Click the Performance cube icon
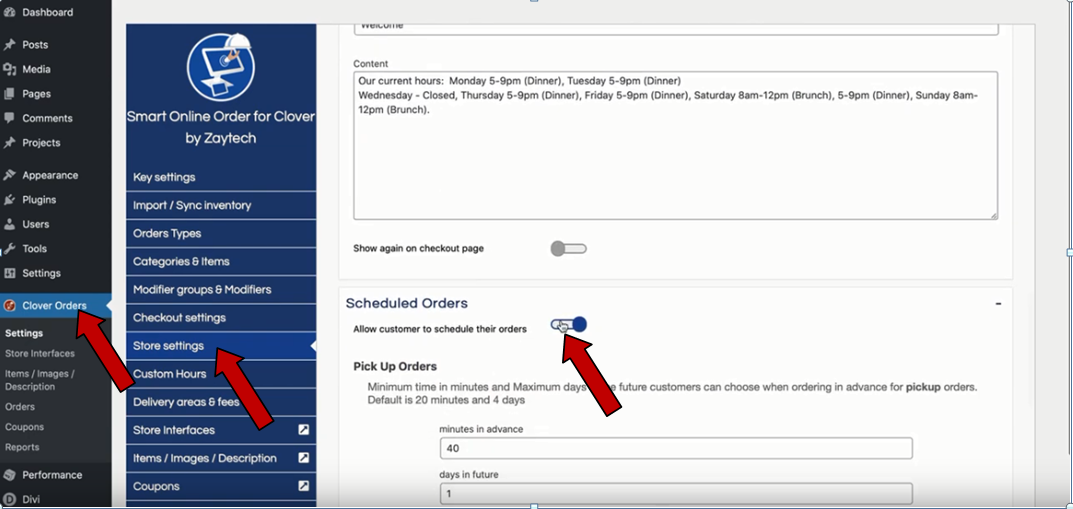 click(10, 475)
